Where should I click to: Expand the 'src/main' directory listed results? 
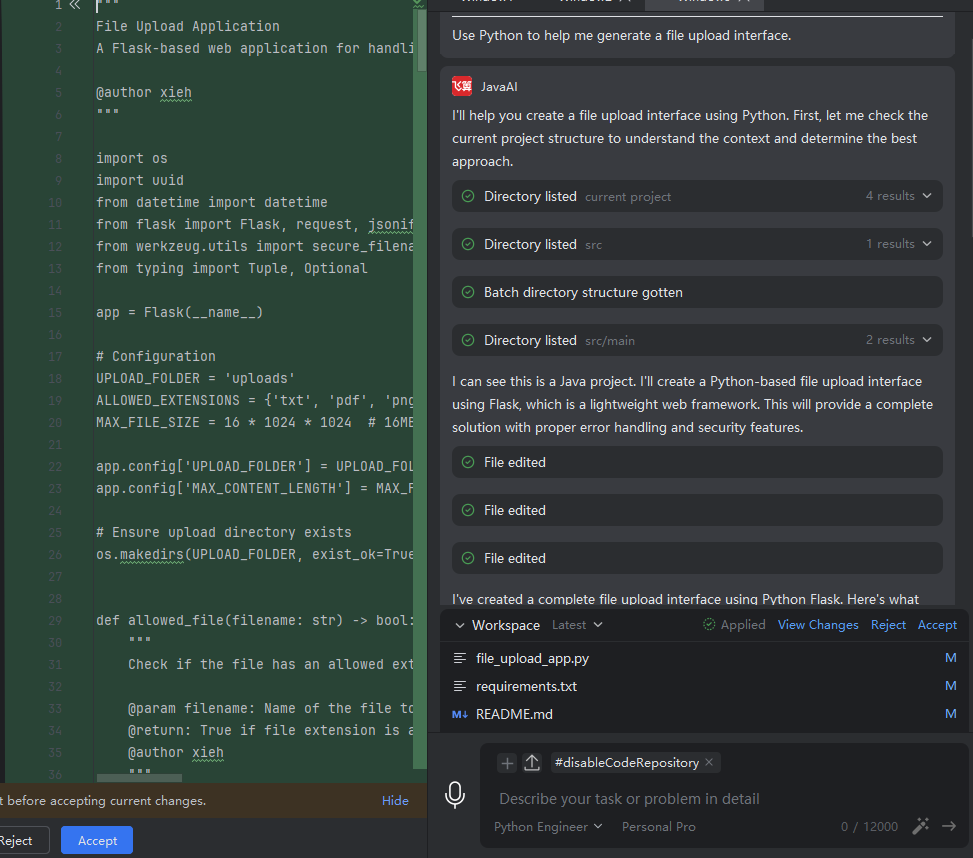pyautogui.click(x=927, y=340)
